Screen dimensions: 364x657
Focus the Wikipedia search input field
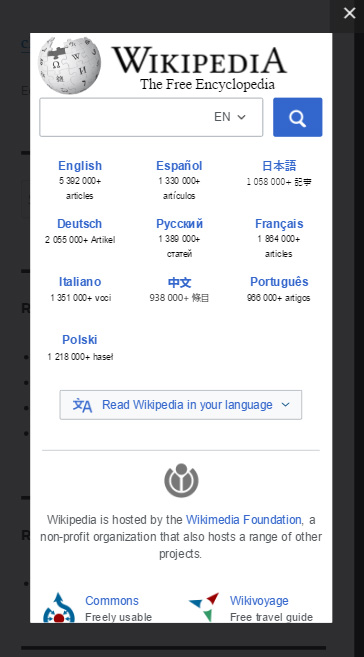(151, 117)
